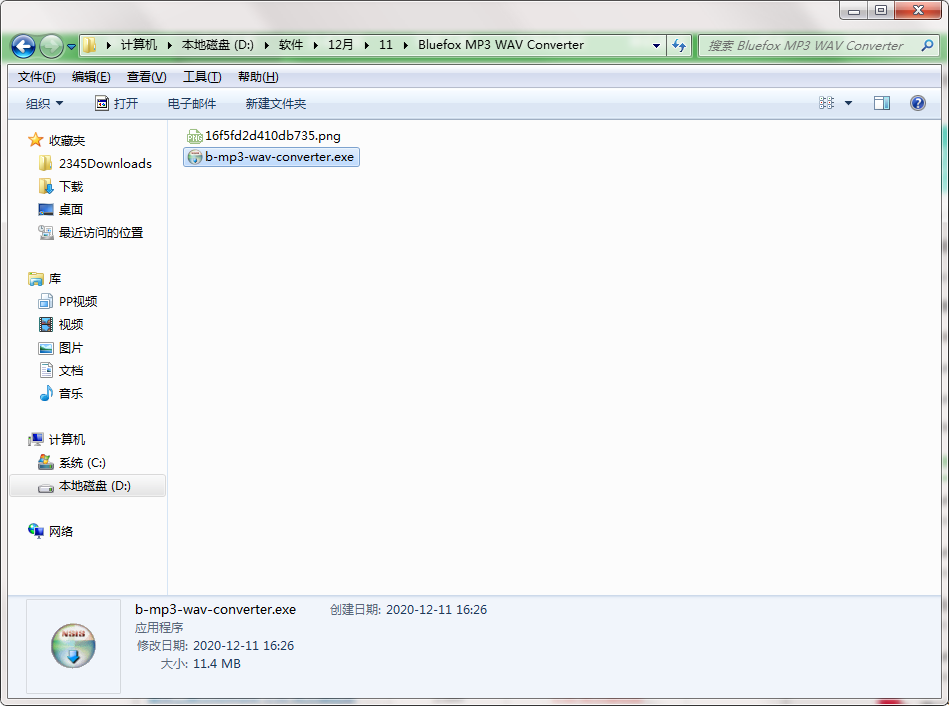The image size is (949, 706).
Task: Toggle the preview pane
Action: point(882,104)
